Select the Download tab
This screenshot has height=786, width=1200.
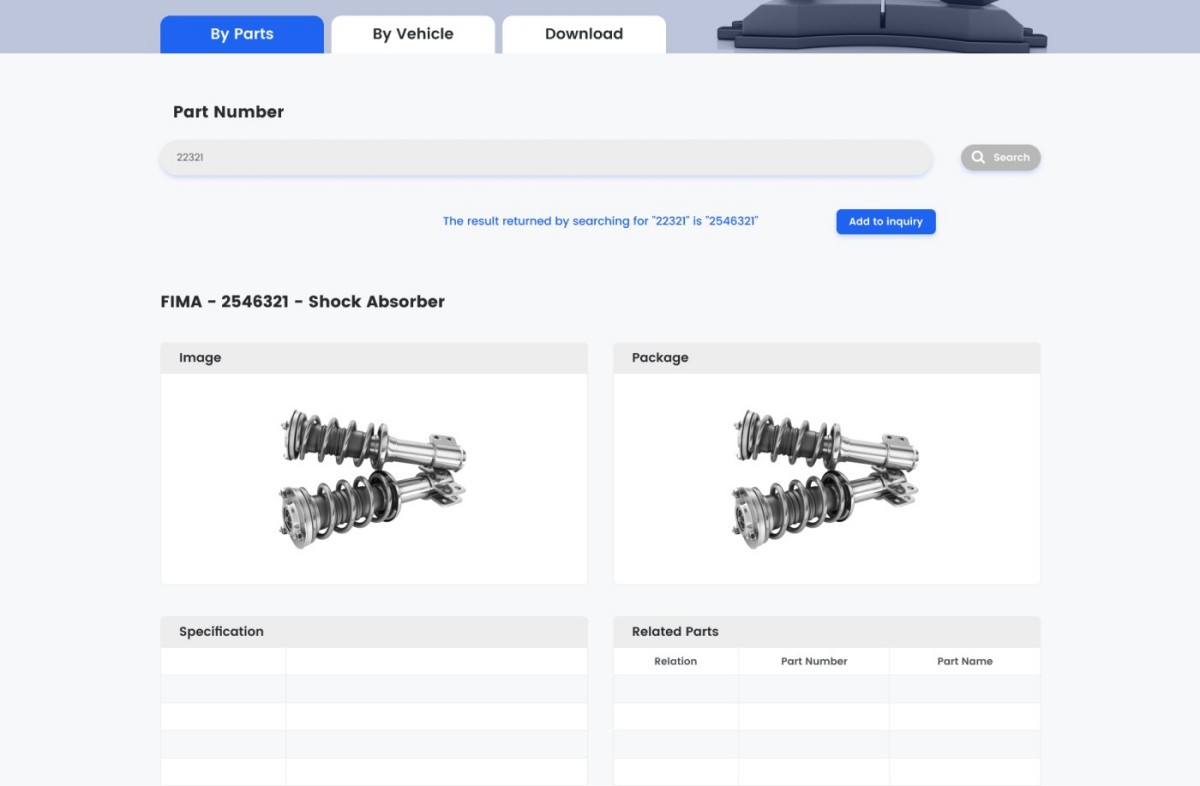pos(584,34)
